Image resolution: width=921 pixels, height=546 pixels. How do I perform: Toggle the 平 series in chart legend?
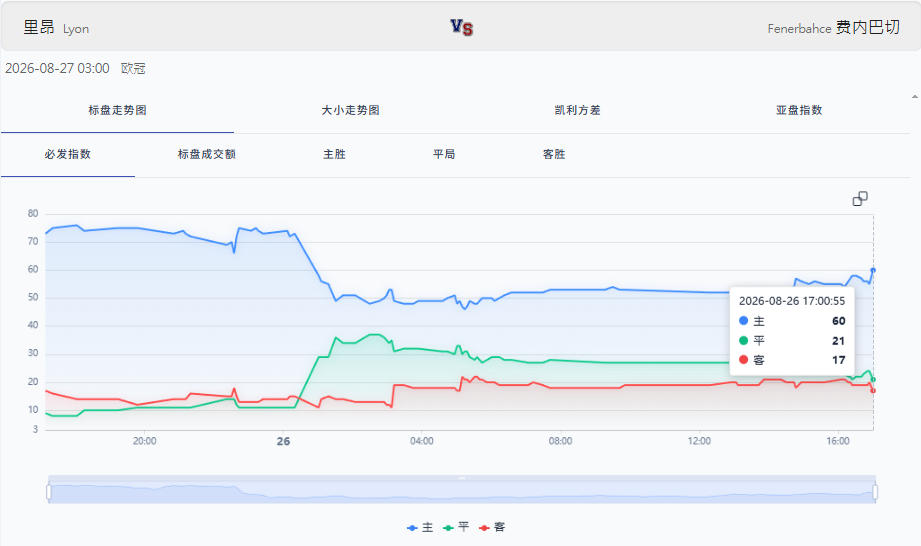coord(456,527)
